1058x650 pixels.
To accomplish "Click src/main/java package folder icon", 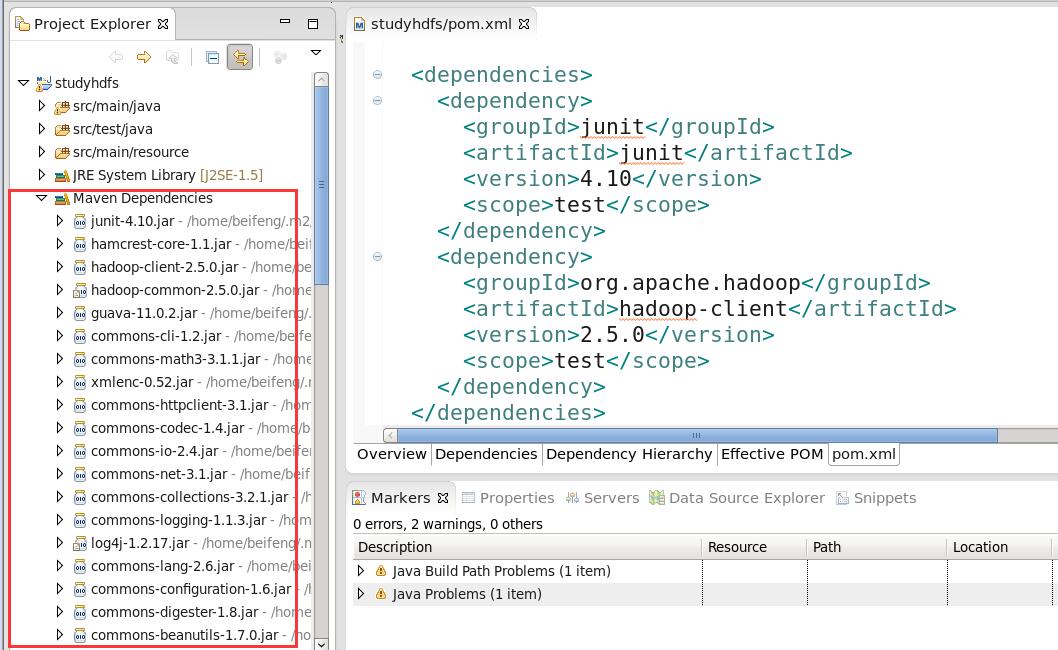I will pos(62,107).
